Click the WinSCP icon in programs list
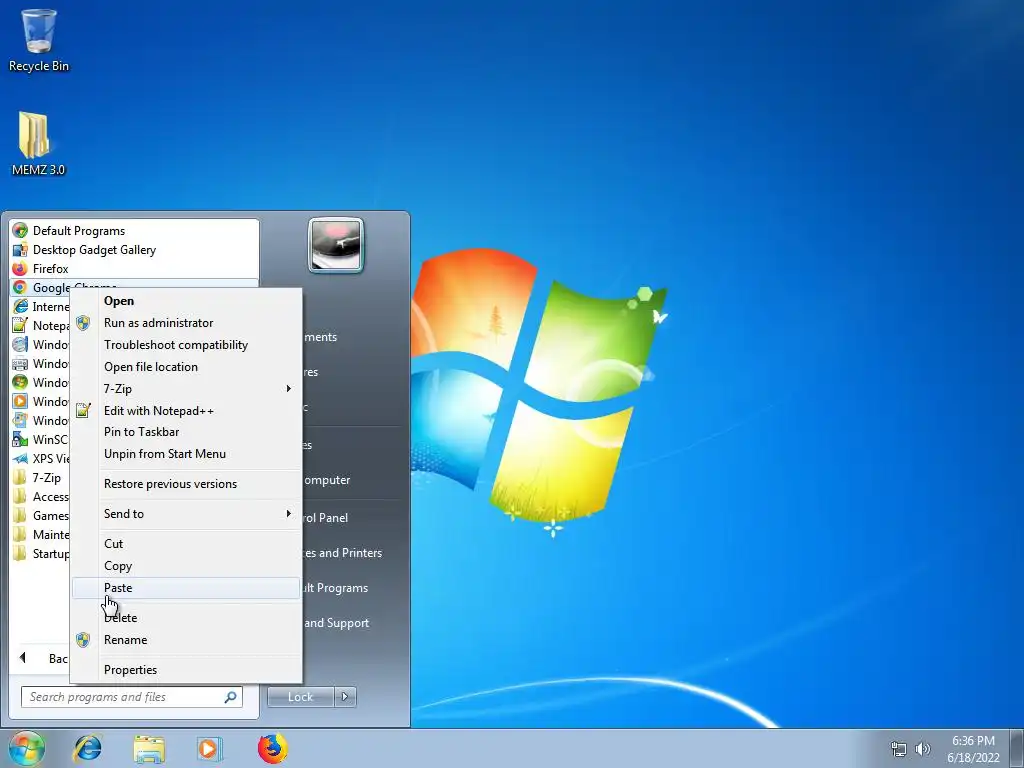Image resolution: width=1024 pixels, height=768 pixels. [20, 440]
